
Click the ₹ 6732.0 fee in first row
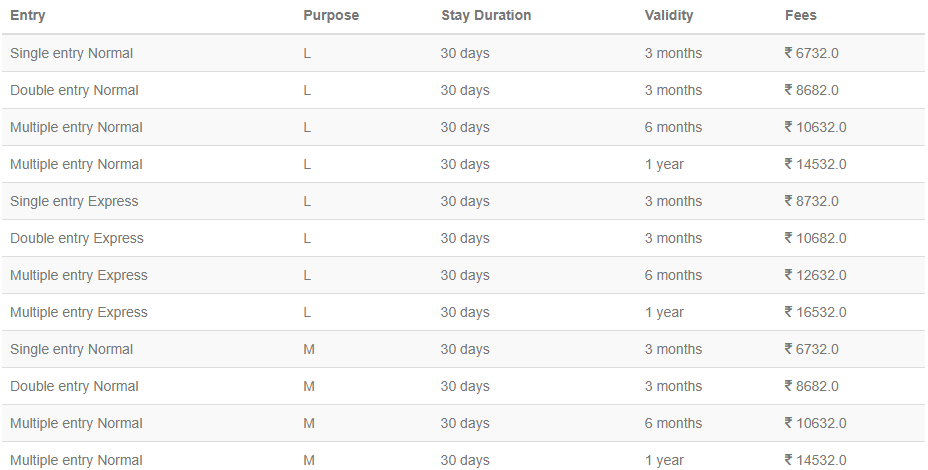pyautogui.click(x=811, y=53)
